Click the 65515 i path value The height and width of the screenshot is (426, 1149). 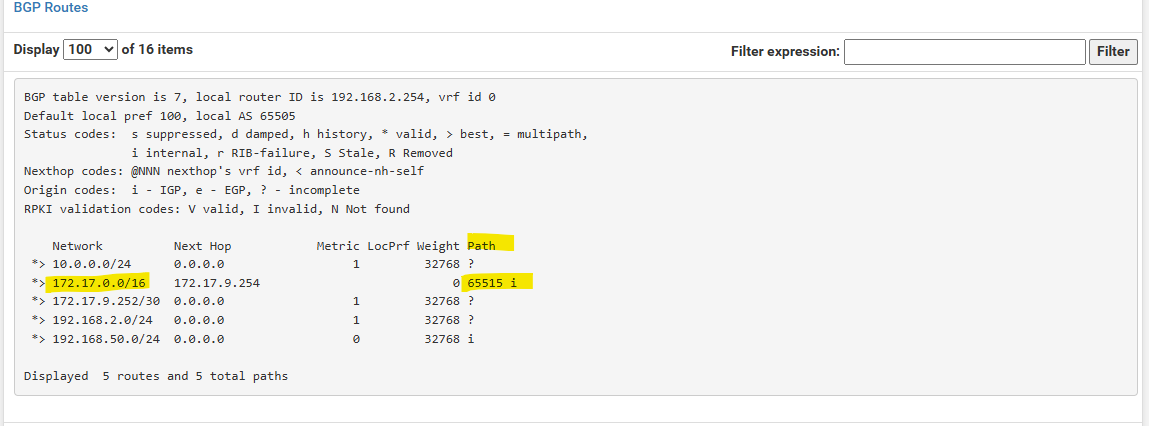tap(489, 283)
